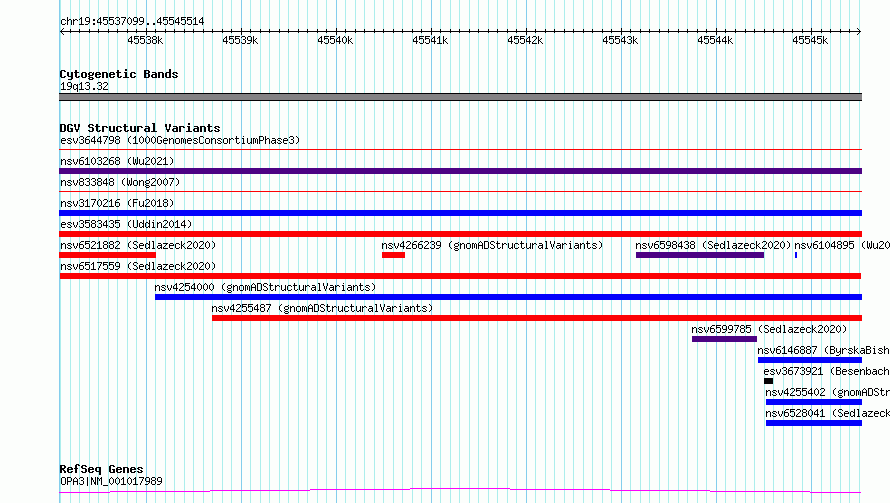The height and width of the screenshot is (503, 890).
Task: Open variant esv3644798 (1000GenomesConsortiumPhase3) label
Action: coord(180,140)
